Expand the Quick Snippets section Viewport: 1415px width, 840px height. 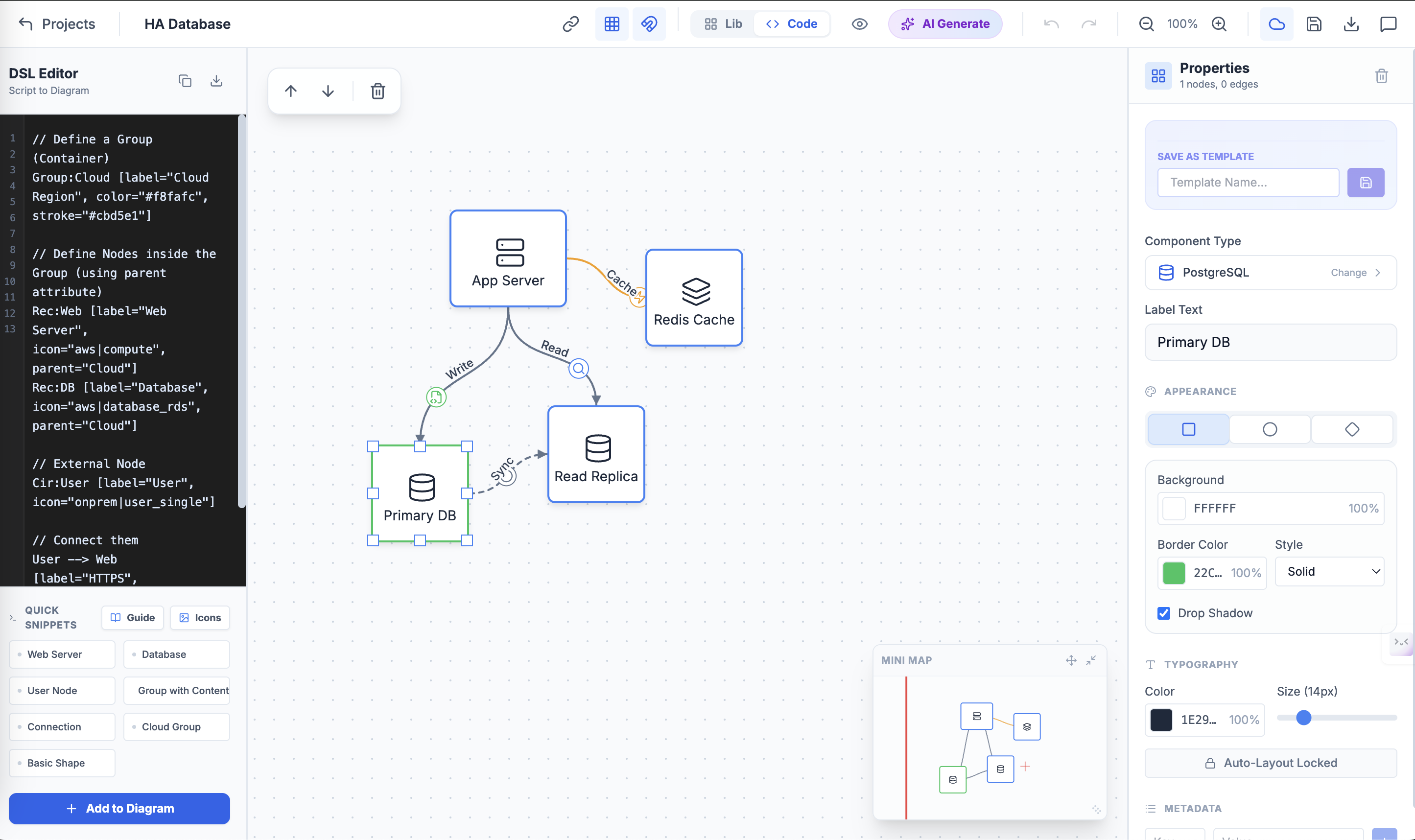(x=11, y=618)
